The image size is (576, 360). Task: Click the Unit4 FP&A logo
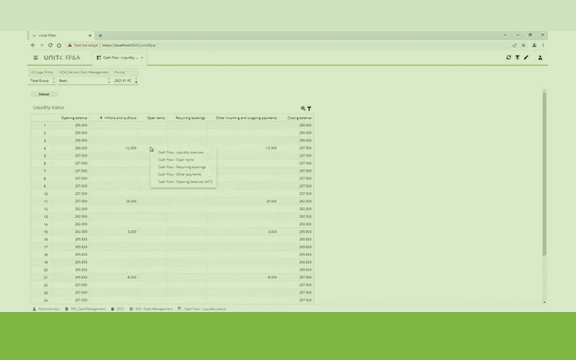point(62,58)
